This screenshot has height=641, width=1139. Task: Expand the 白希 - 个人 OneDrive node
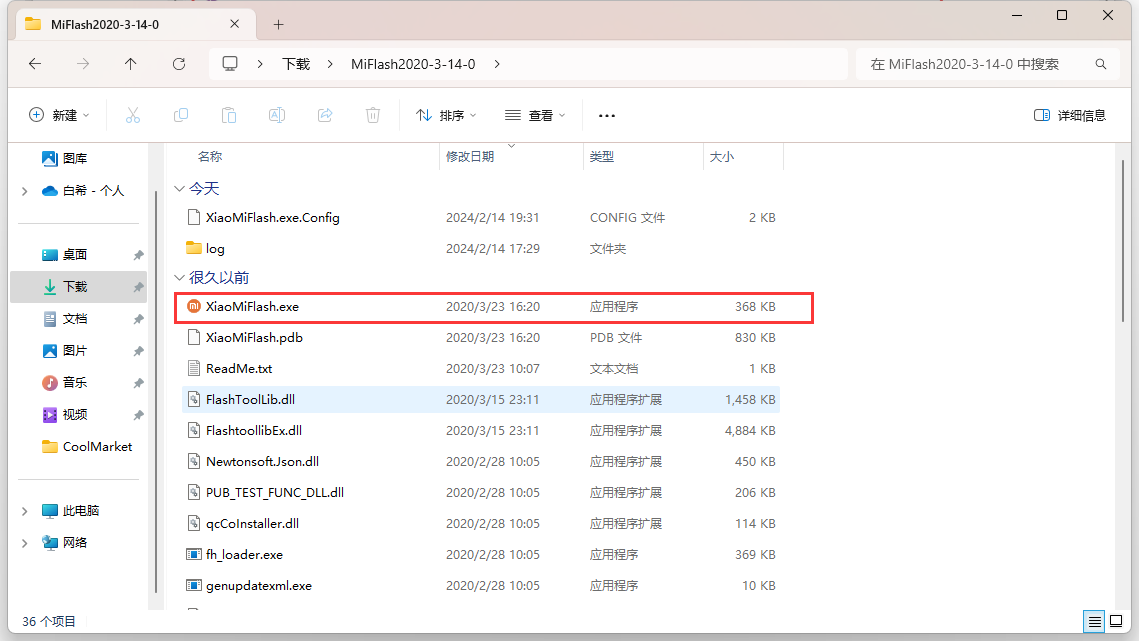pos(25,191)
